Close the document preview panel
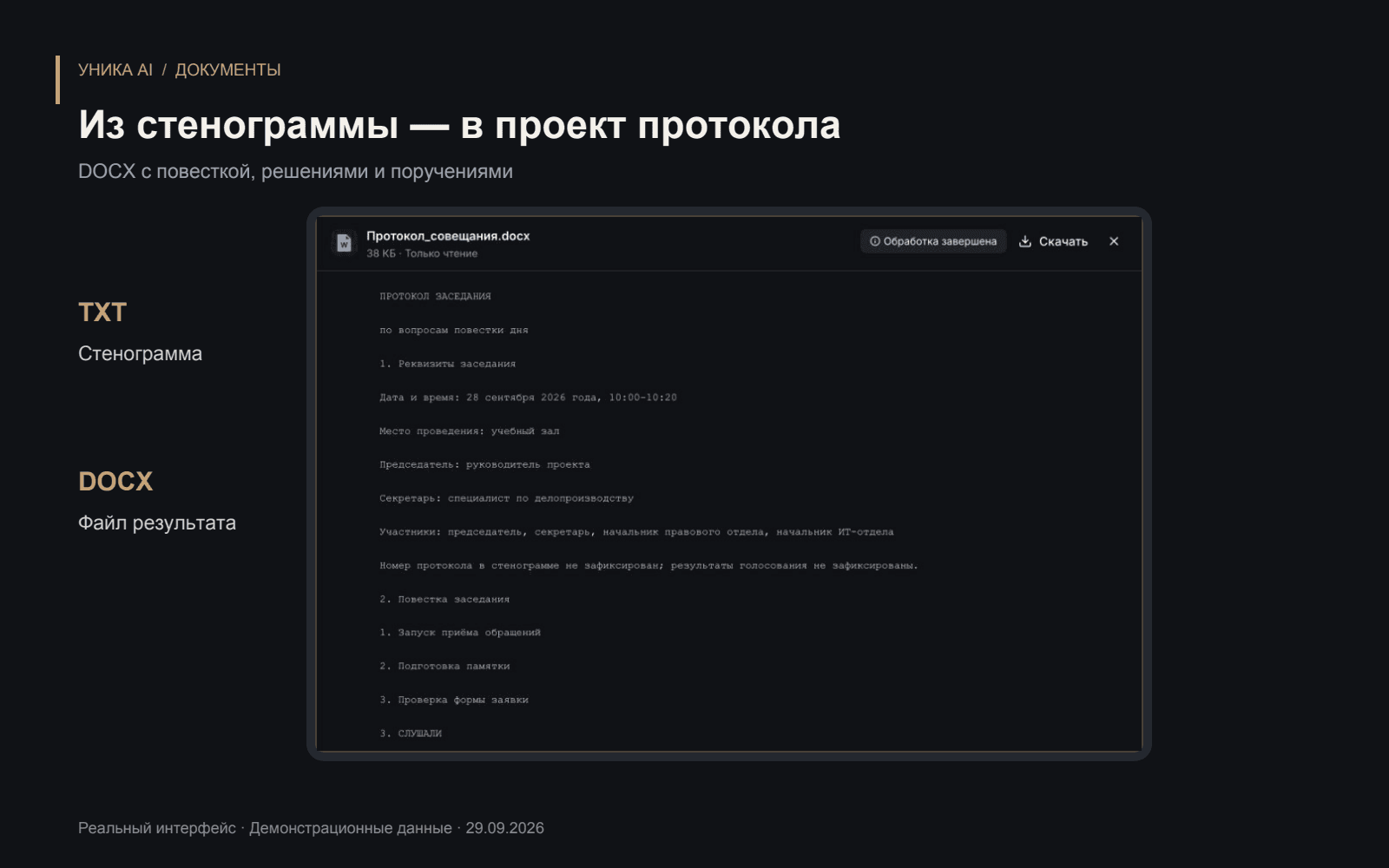Image resolution: width=1389 pixels, height=868 pixels. (x=1114, y=241)
